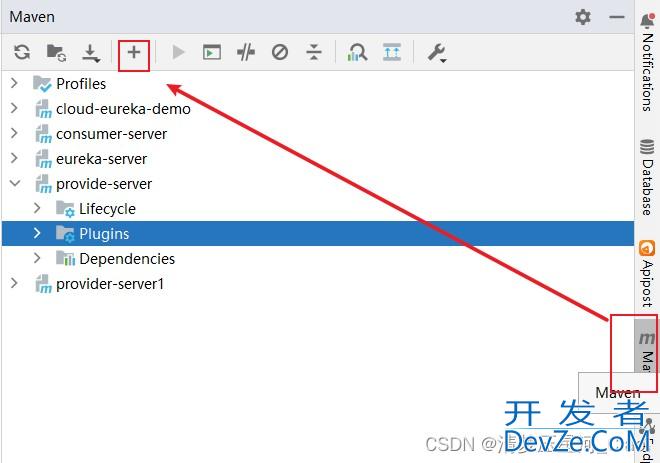660x463 pixels.
Task: Hide the Maven tool window
Action: click(x=617, y=17)
